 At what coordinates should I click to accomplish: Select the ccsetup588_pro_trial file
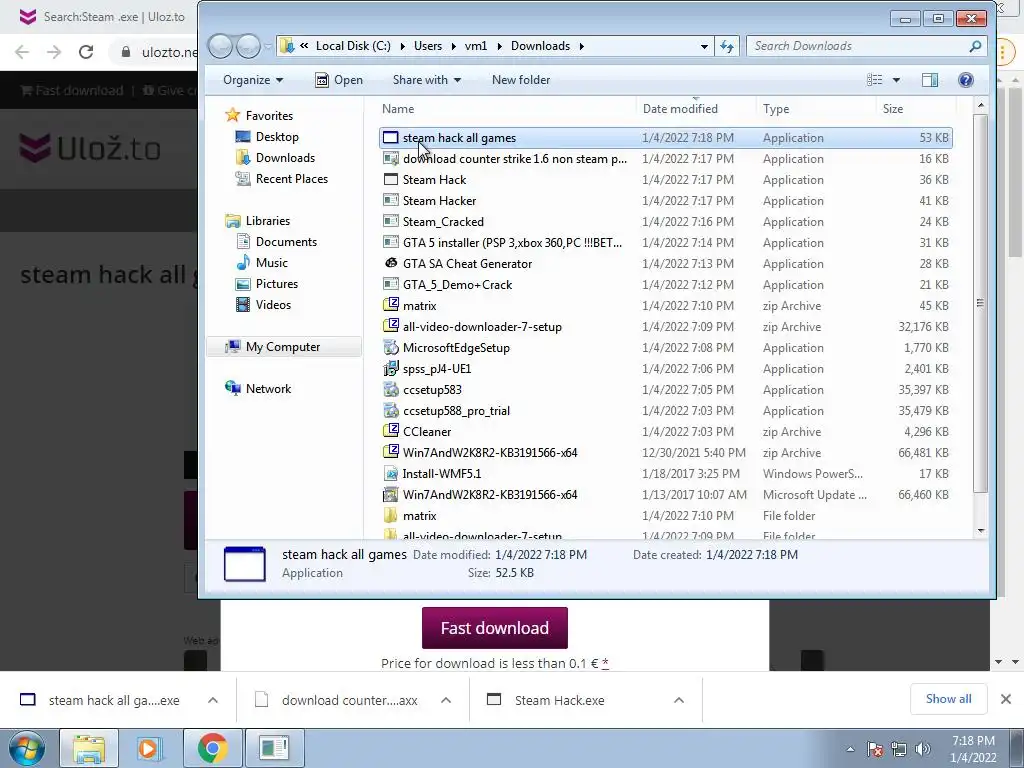pos(666,411)
